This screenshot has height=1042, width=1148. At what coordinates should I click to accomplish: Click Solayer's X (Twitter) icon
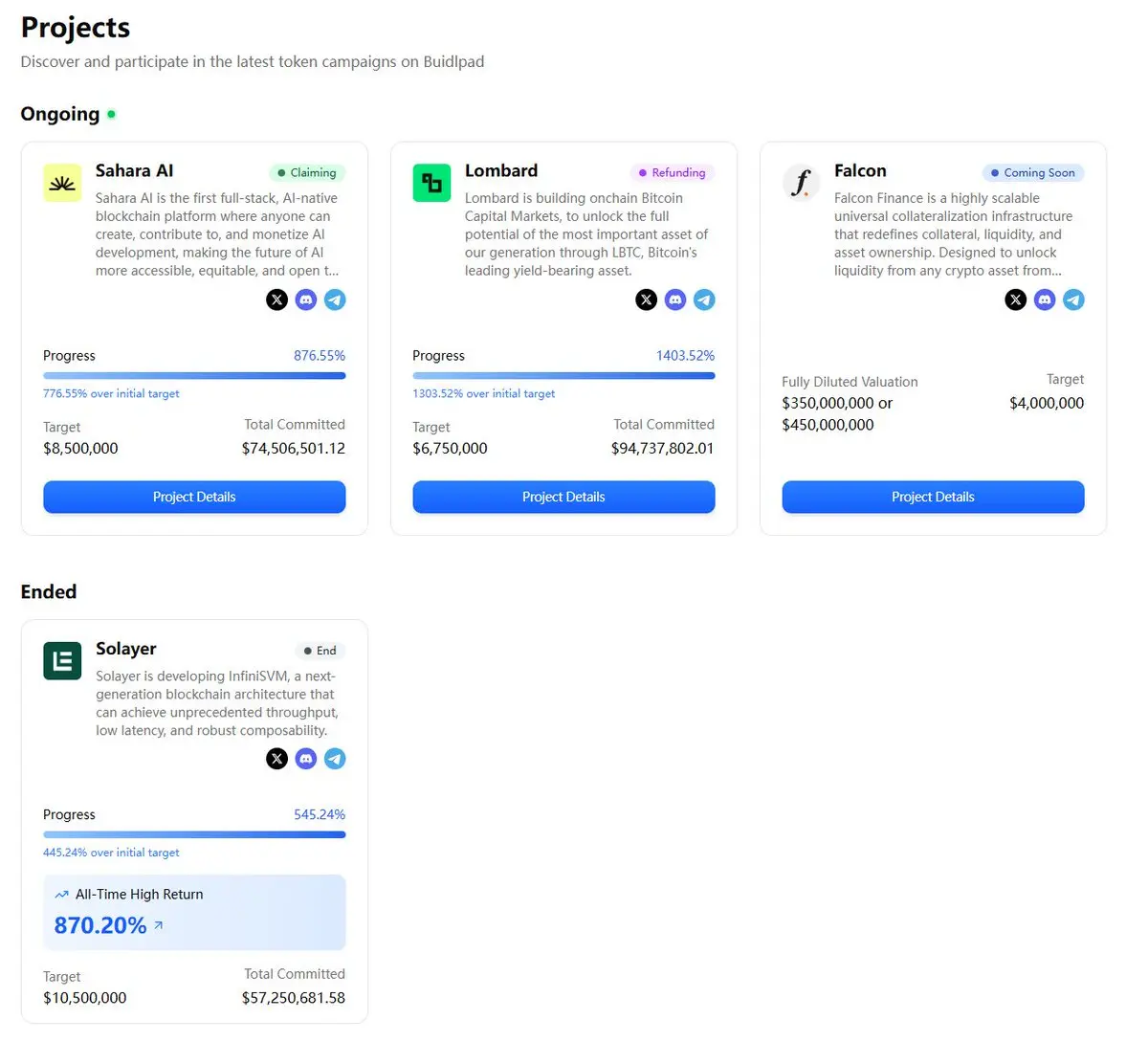pyautogui.click(x=276, y=759)
